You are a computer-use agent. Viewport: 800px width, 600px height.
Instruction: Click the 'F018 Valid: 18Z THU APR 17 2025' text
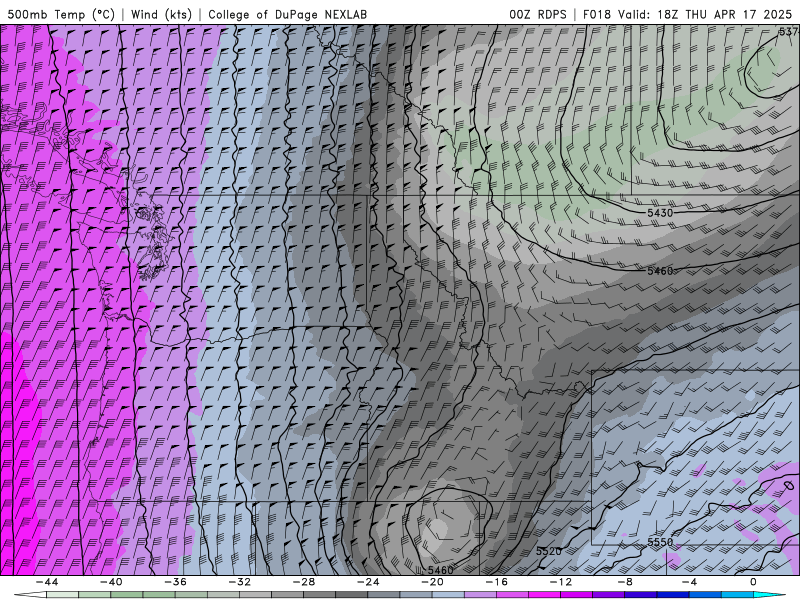pyautogui.click(x=687, y=14)
